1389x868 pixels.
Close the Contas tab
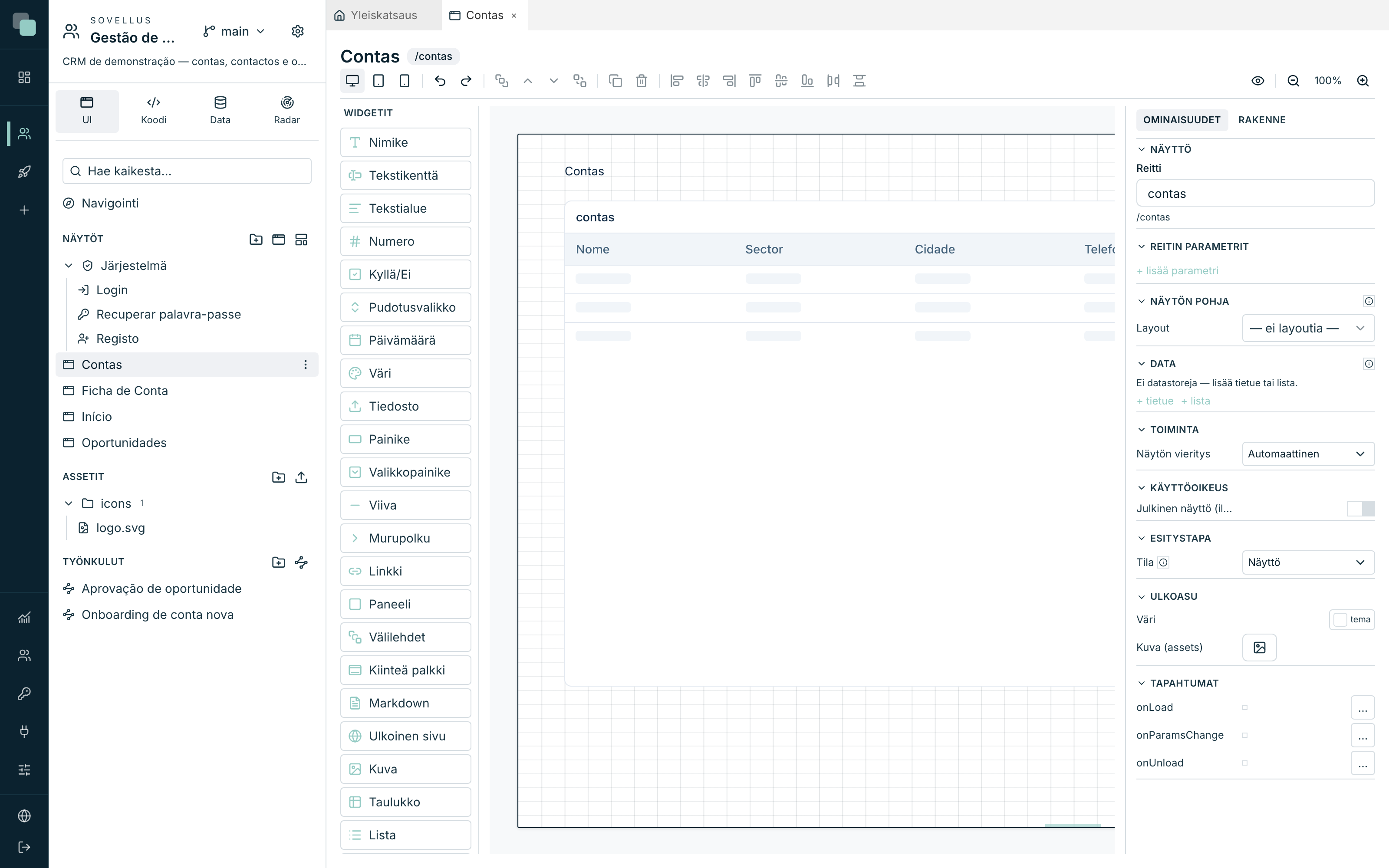(x=513, y=16)
